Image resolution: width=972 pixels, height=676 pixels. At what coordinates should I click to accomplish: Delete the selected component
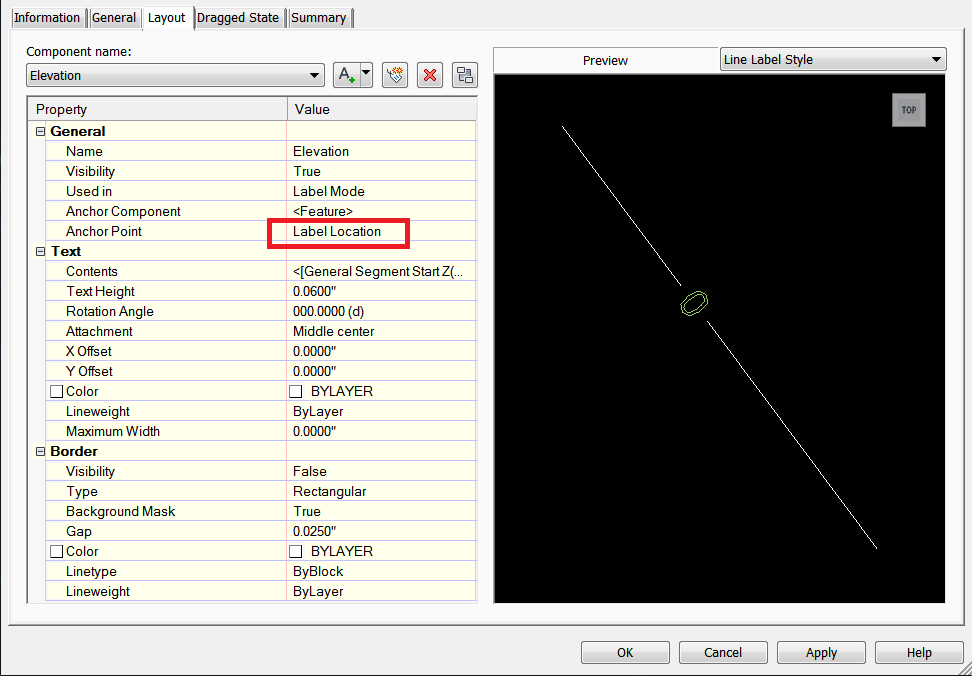pos(429,75)
